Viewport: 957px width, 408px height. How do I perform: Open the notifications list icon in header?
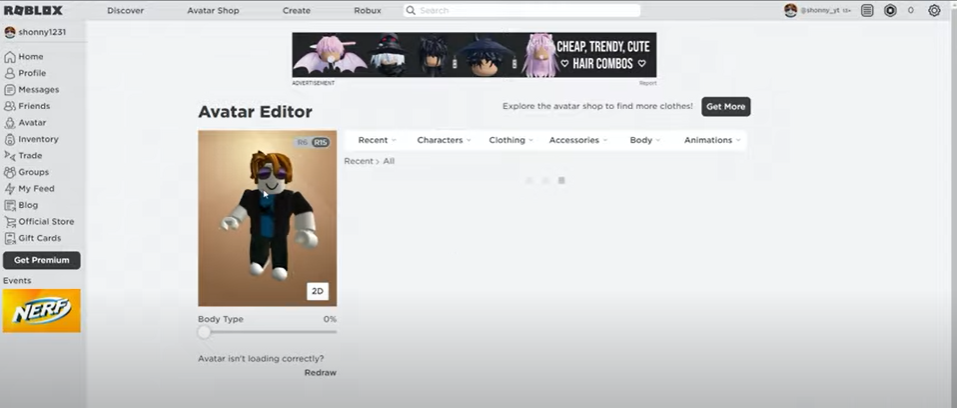click(867, 10)
